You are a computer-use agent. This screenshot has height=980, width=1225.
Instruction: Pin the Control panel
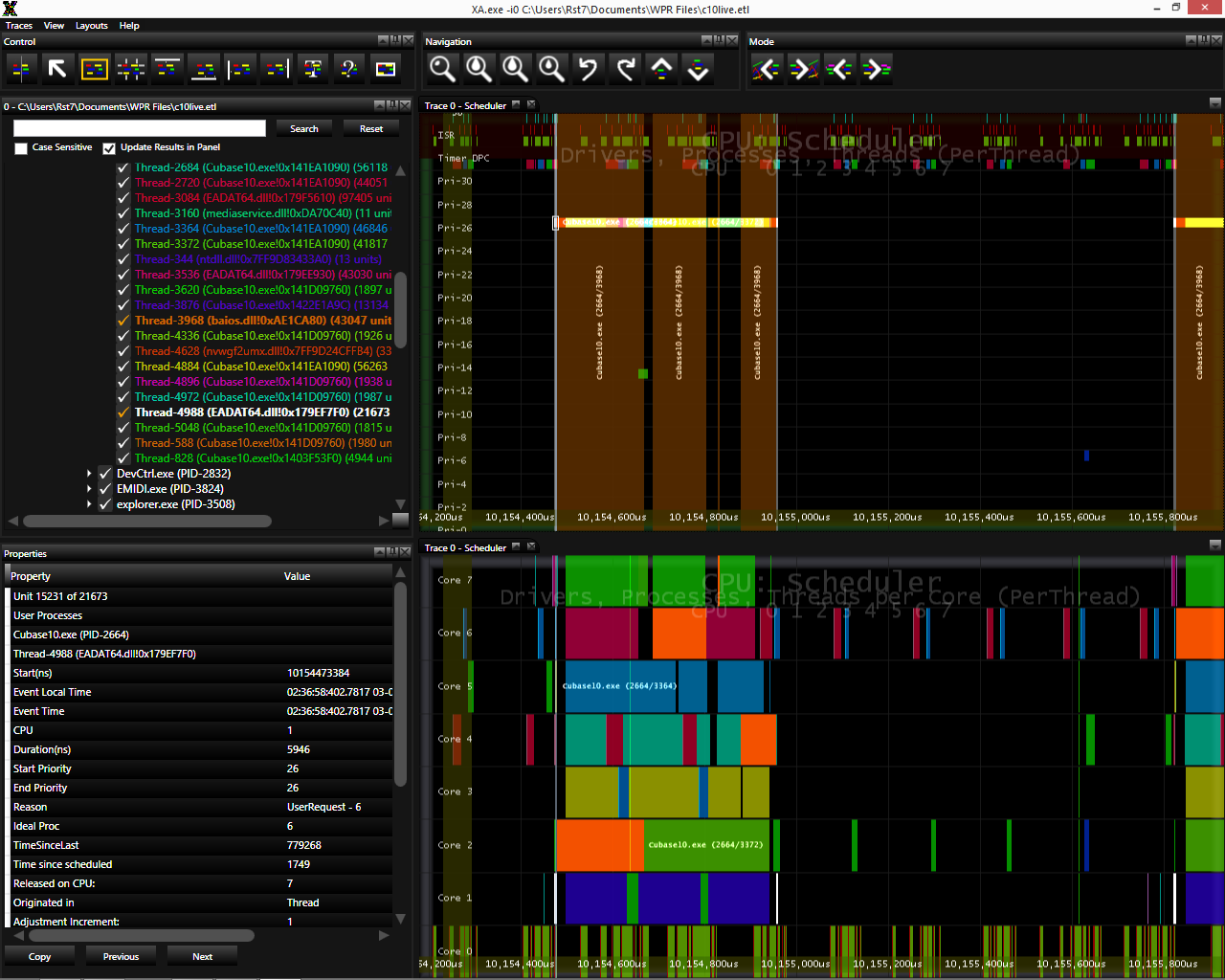click(x=394, y=40)
